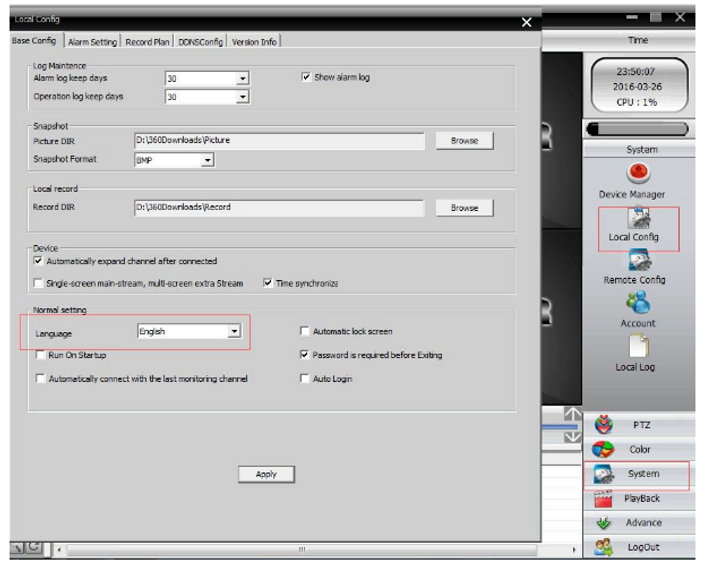
Task: Open the Remote Config icon
Action: [x=640, y=260]
